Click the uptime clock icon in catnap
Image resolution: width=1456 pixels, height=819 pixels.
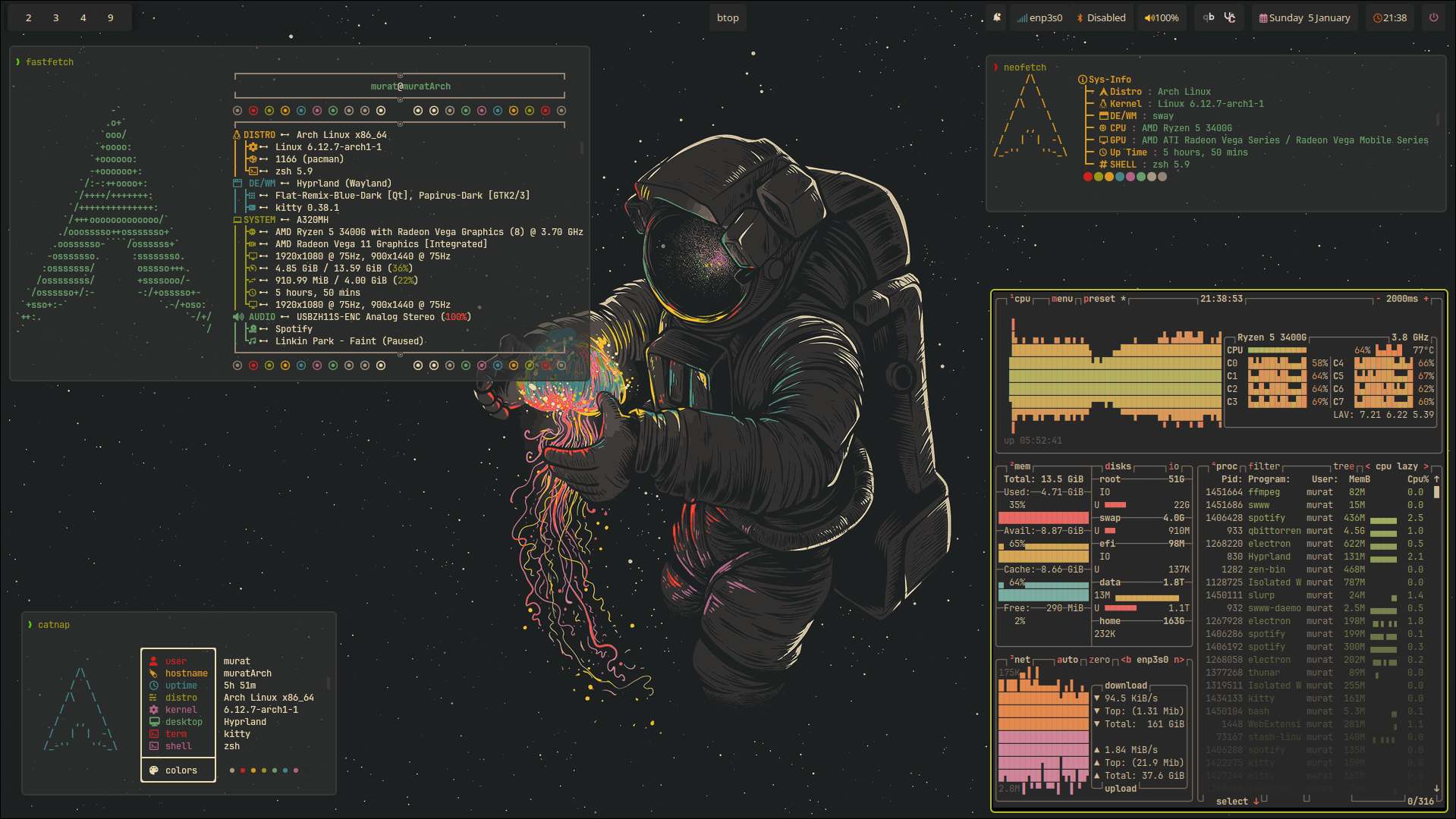pyautogui.click(x=153, y=686)
